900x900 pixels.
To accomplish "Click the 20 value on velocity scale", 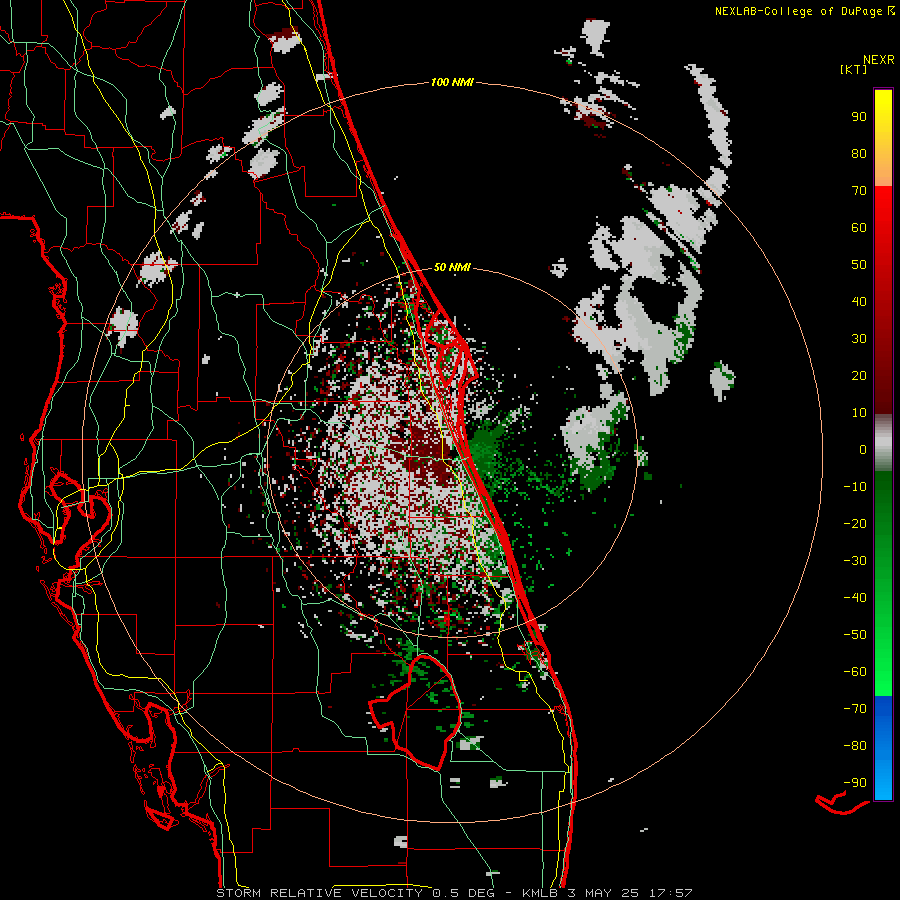I will (859, 376).
